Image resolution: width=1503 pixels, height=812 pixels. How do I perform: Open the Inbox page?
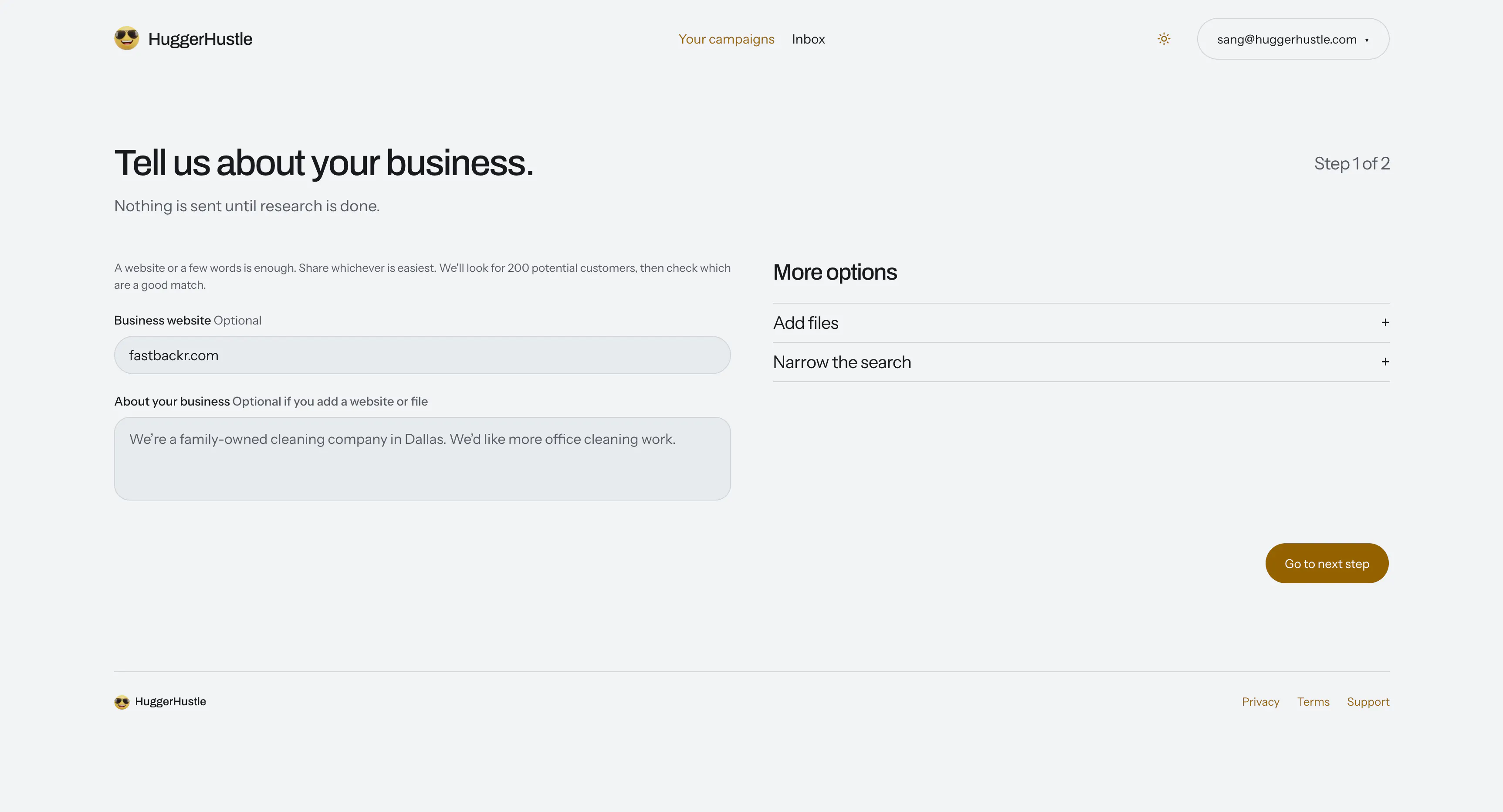808,39
